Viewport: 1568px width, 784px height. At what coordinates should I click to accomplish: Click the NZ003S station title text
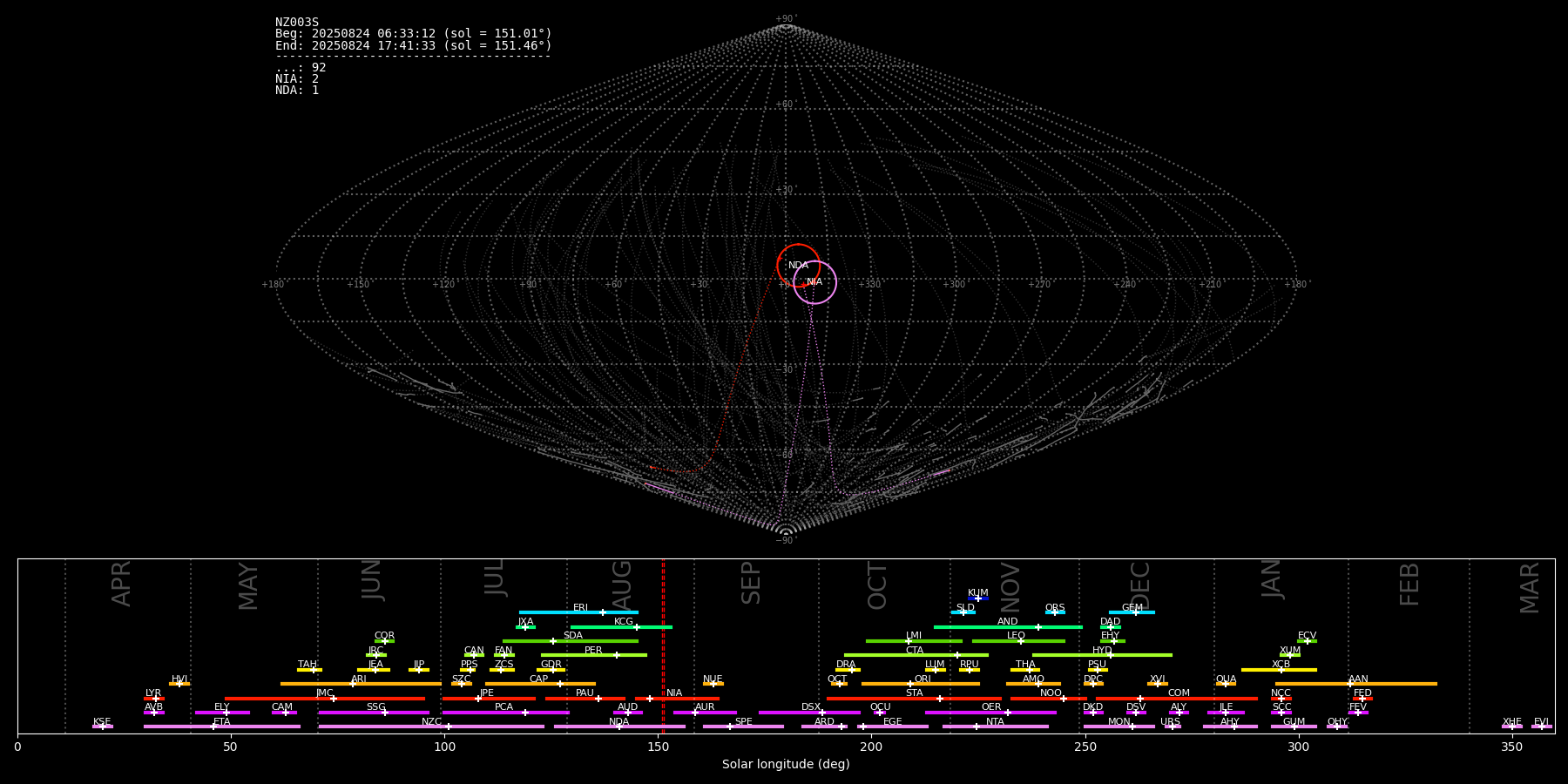point(297,23)
